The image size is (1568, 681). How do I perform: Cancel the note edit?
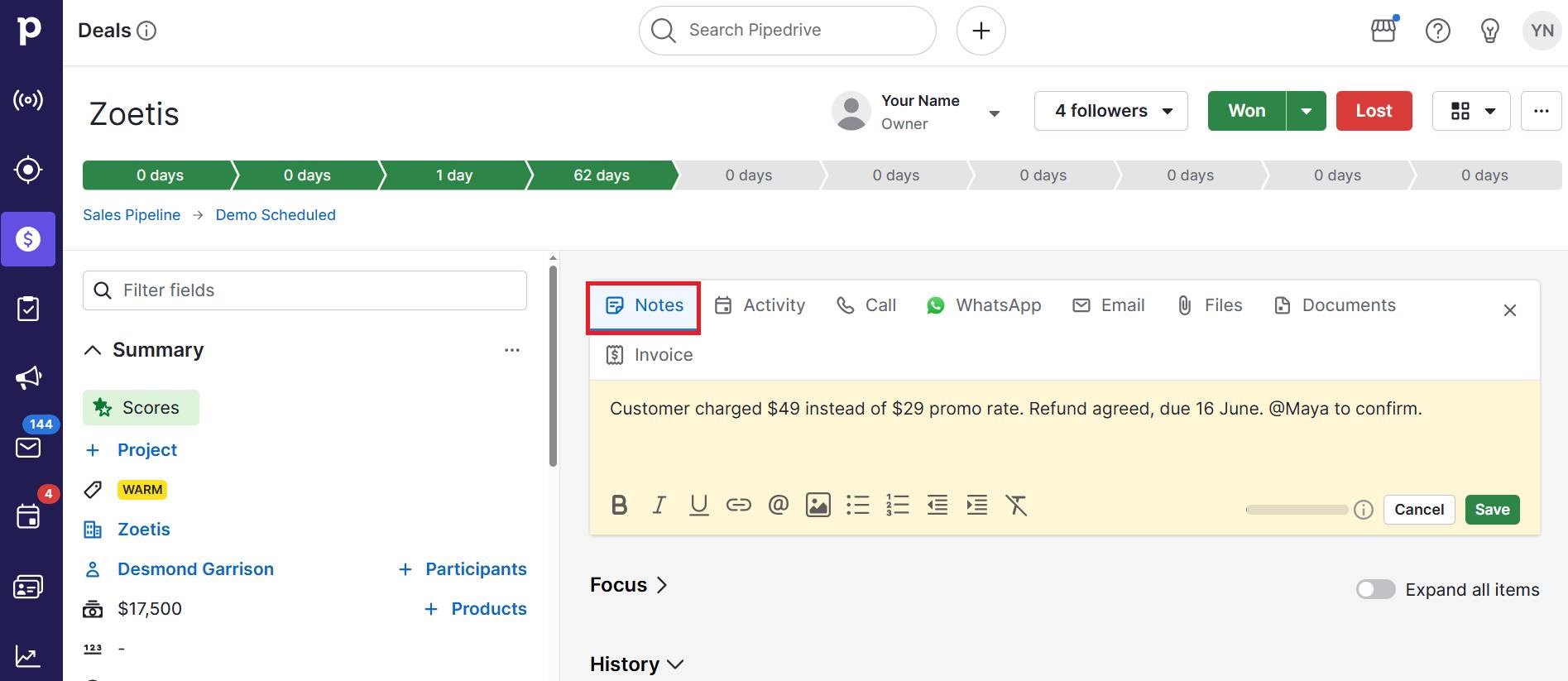point(1419,510)
